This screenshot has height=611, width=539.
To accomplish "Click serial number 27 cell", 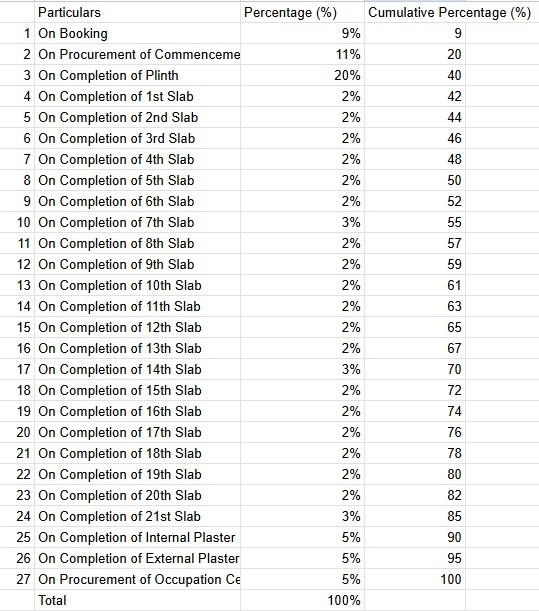I will click(17, 579).
